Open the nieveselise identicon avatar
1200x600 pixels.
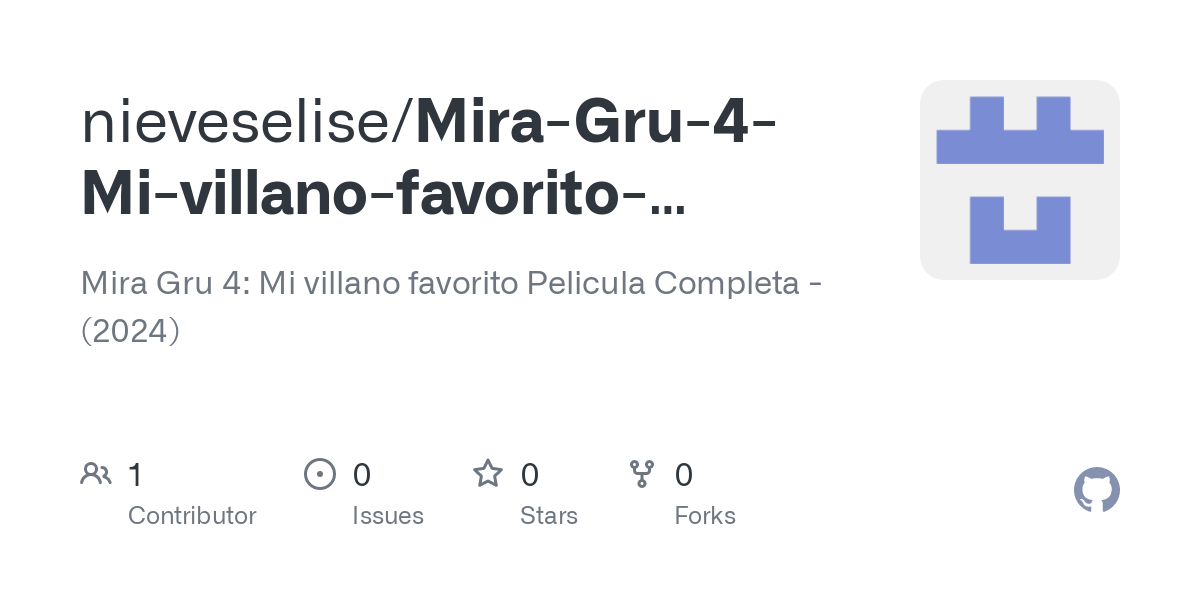[x=1020, y=180]
